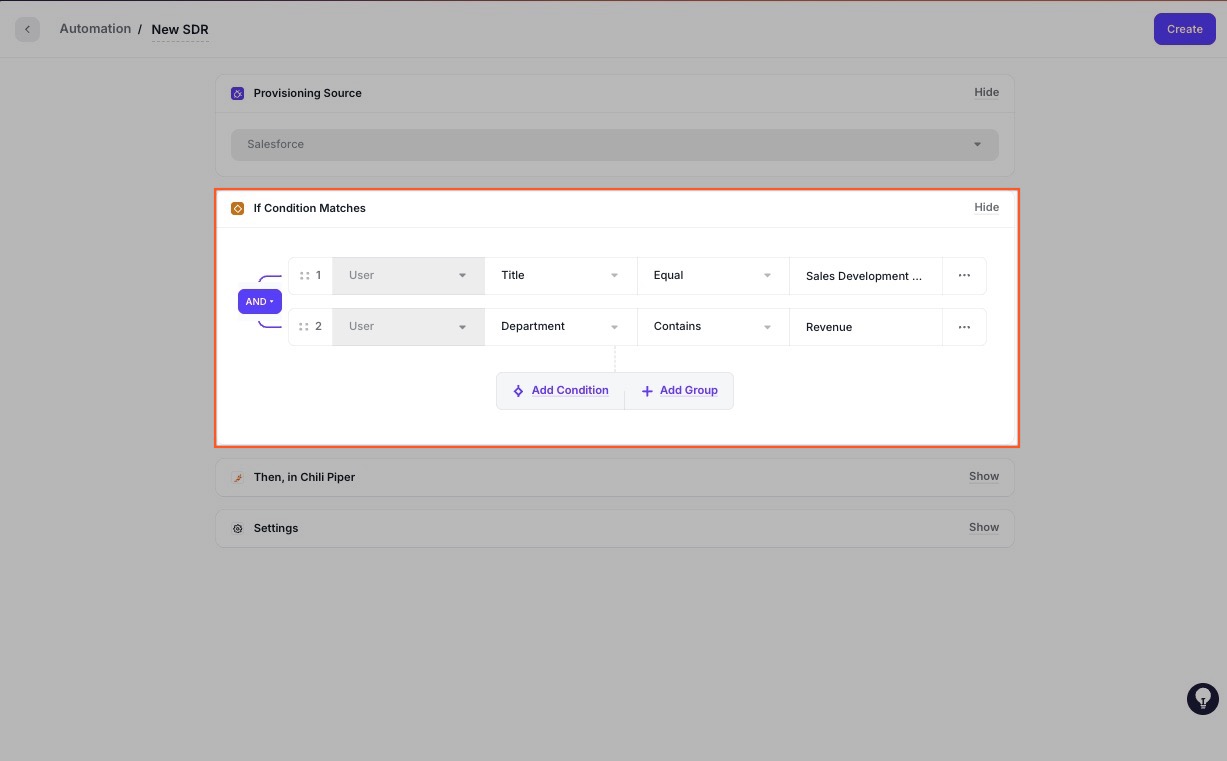Screen dimensions: 1227x761
Task: Click the drag handle of condition 1
Action: 304,276
